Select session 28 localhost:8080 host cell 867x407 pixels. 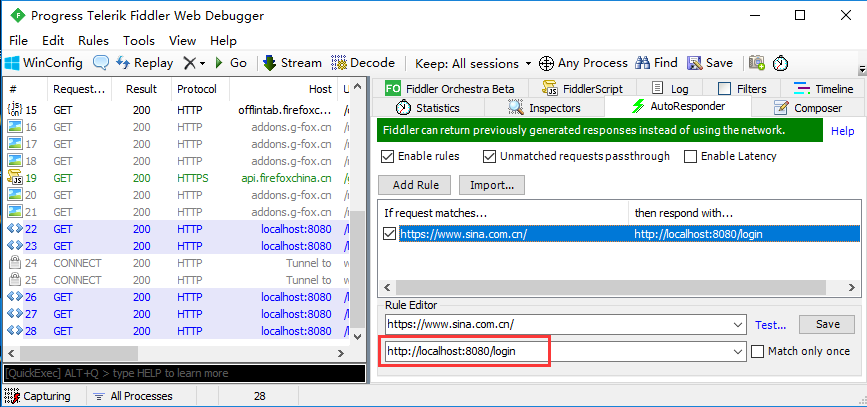pos(296,331)
